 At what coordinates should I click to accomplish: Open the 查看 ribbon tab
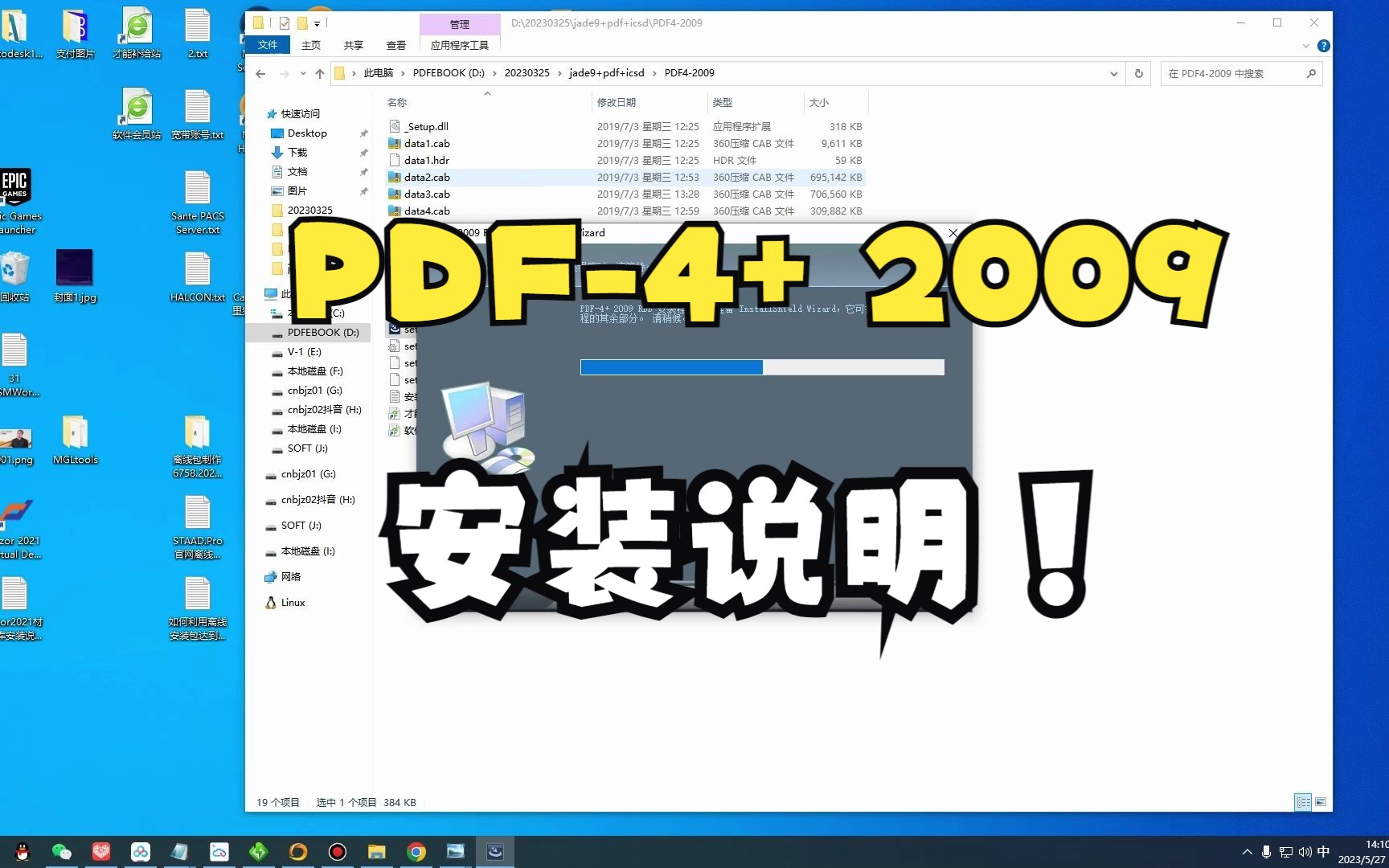[396, 45]
